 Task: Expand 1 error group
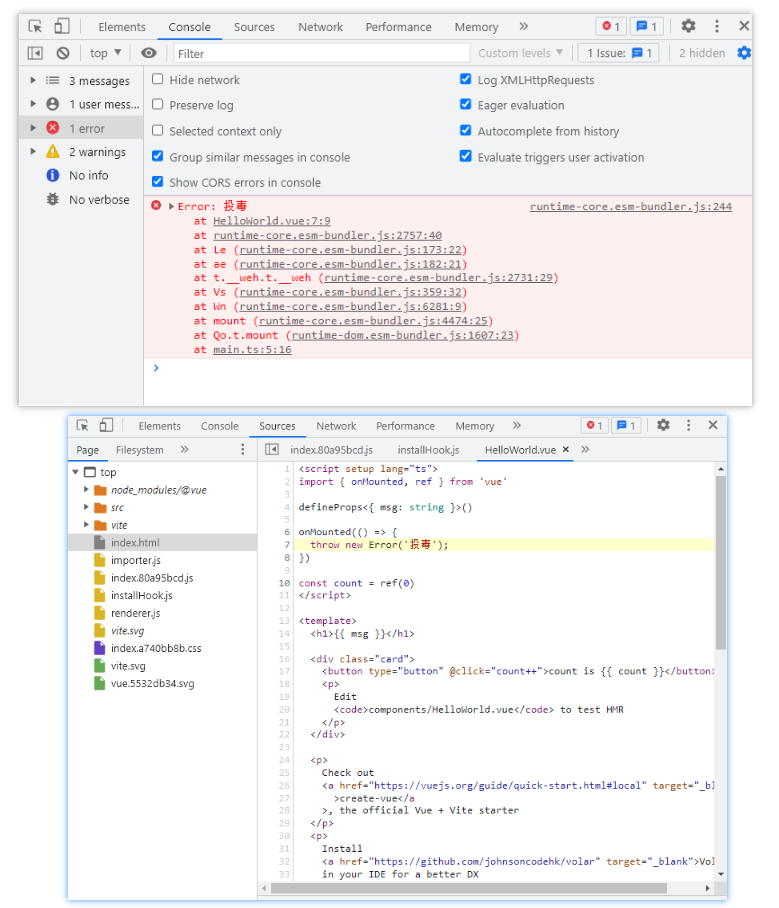[x=33, y=128]
